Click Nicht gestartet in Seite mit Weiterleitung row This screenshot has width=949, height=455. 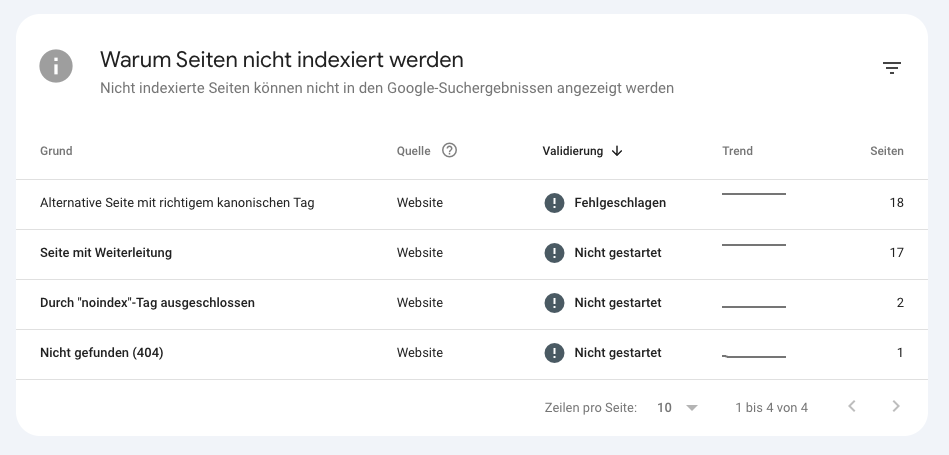[618, 253]
